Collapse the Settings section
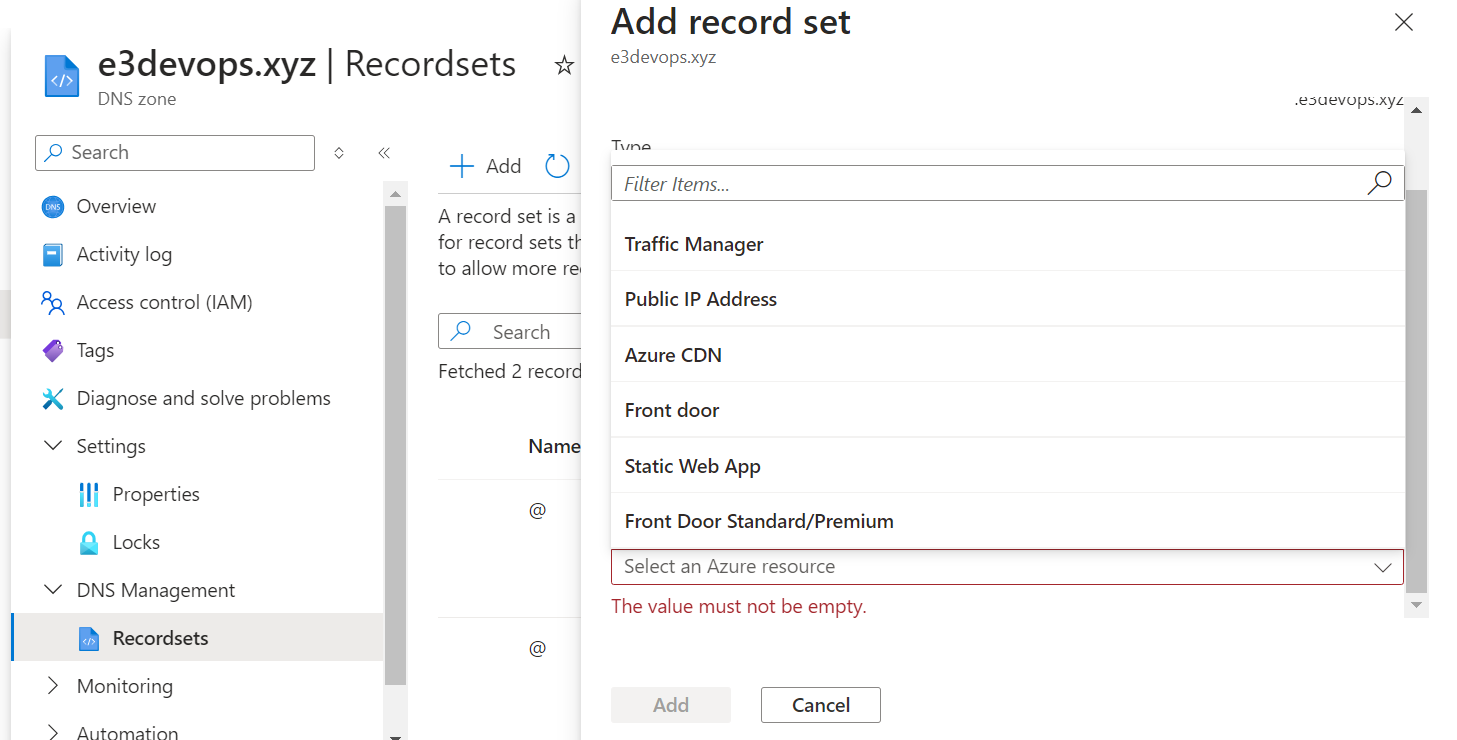 coord(53,446)
